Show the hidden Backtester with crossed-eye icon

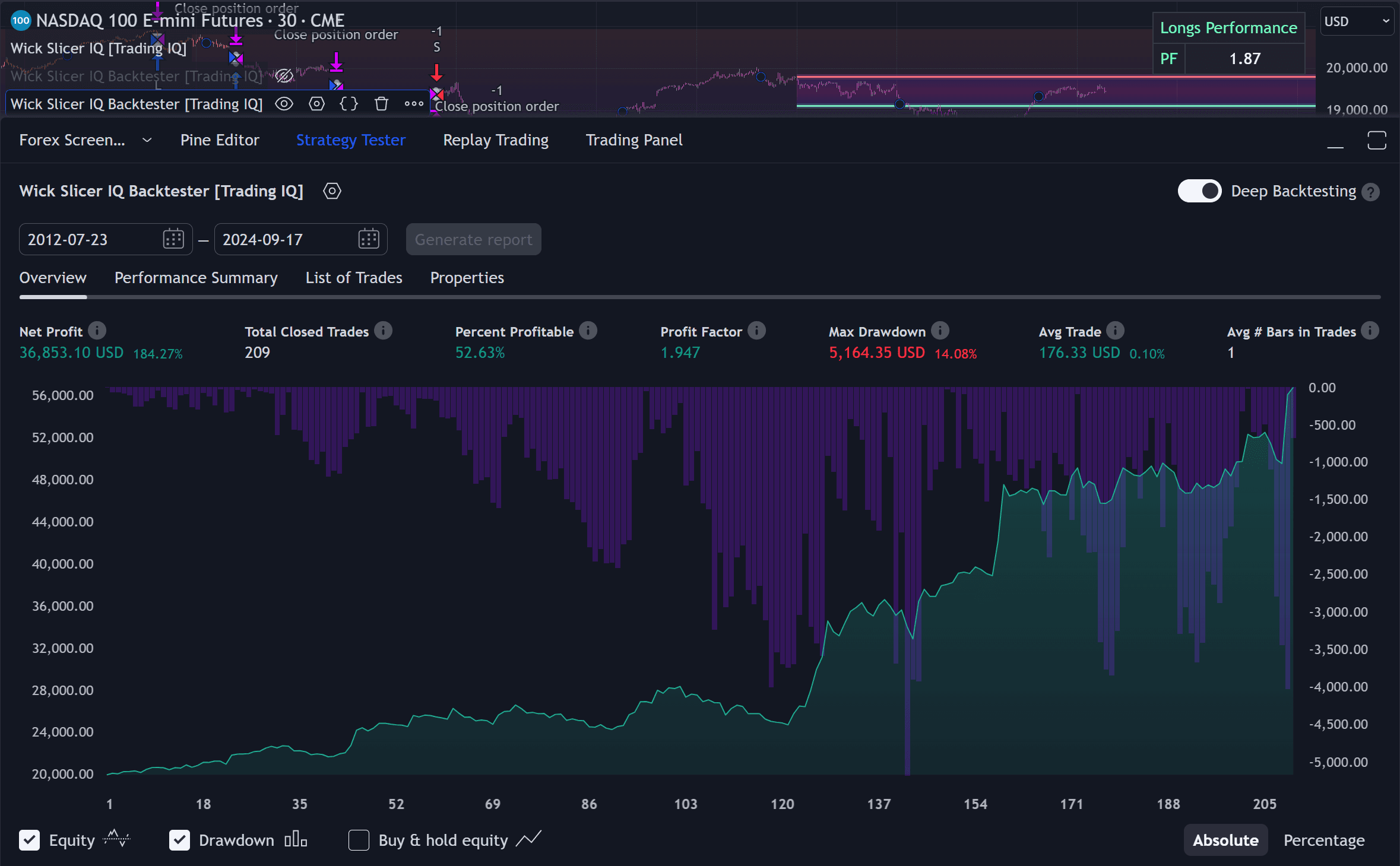(284, 76)
